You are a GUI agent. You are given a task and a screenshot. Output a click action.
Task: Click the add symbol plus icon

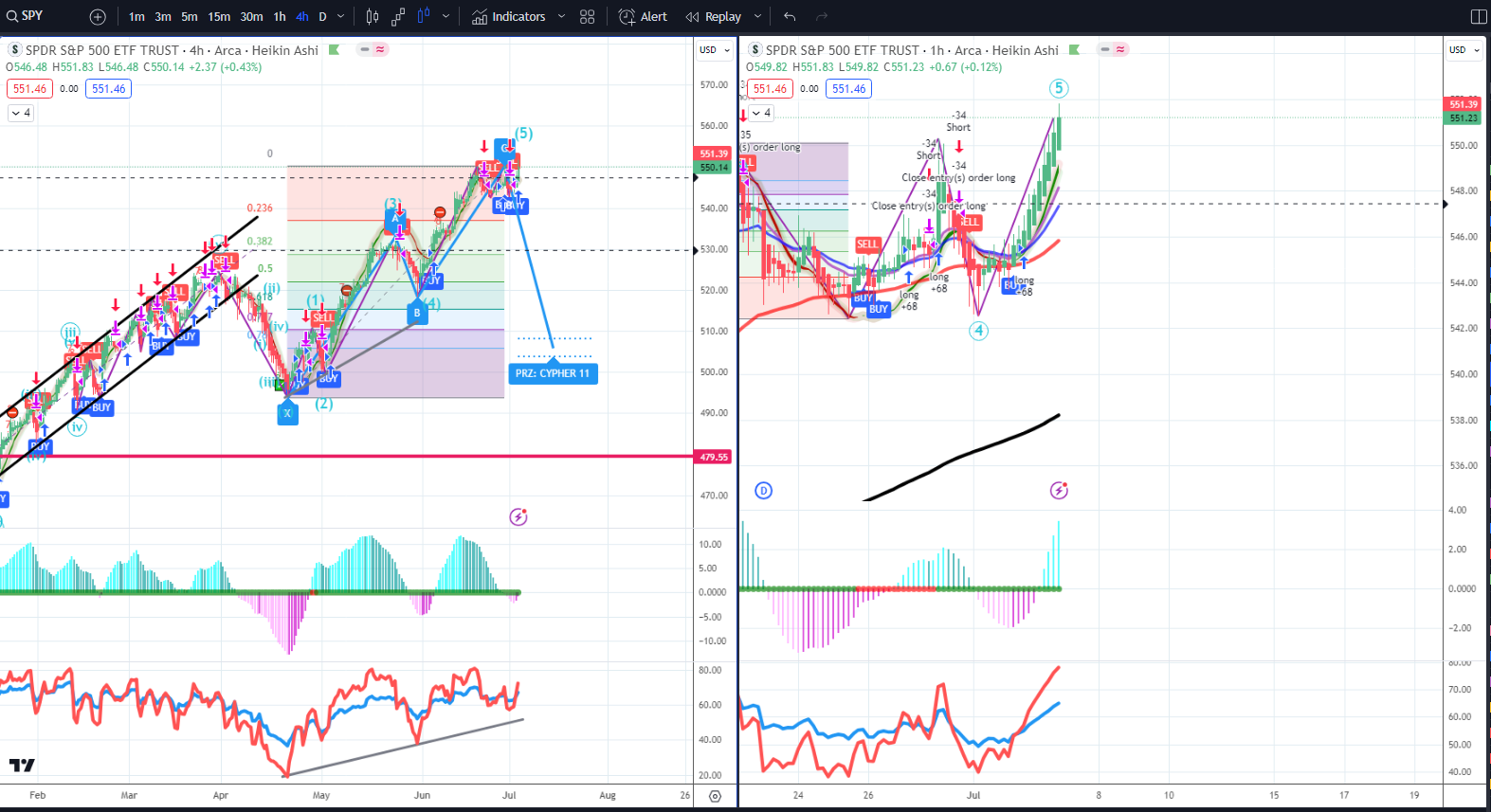coord(98,17)
